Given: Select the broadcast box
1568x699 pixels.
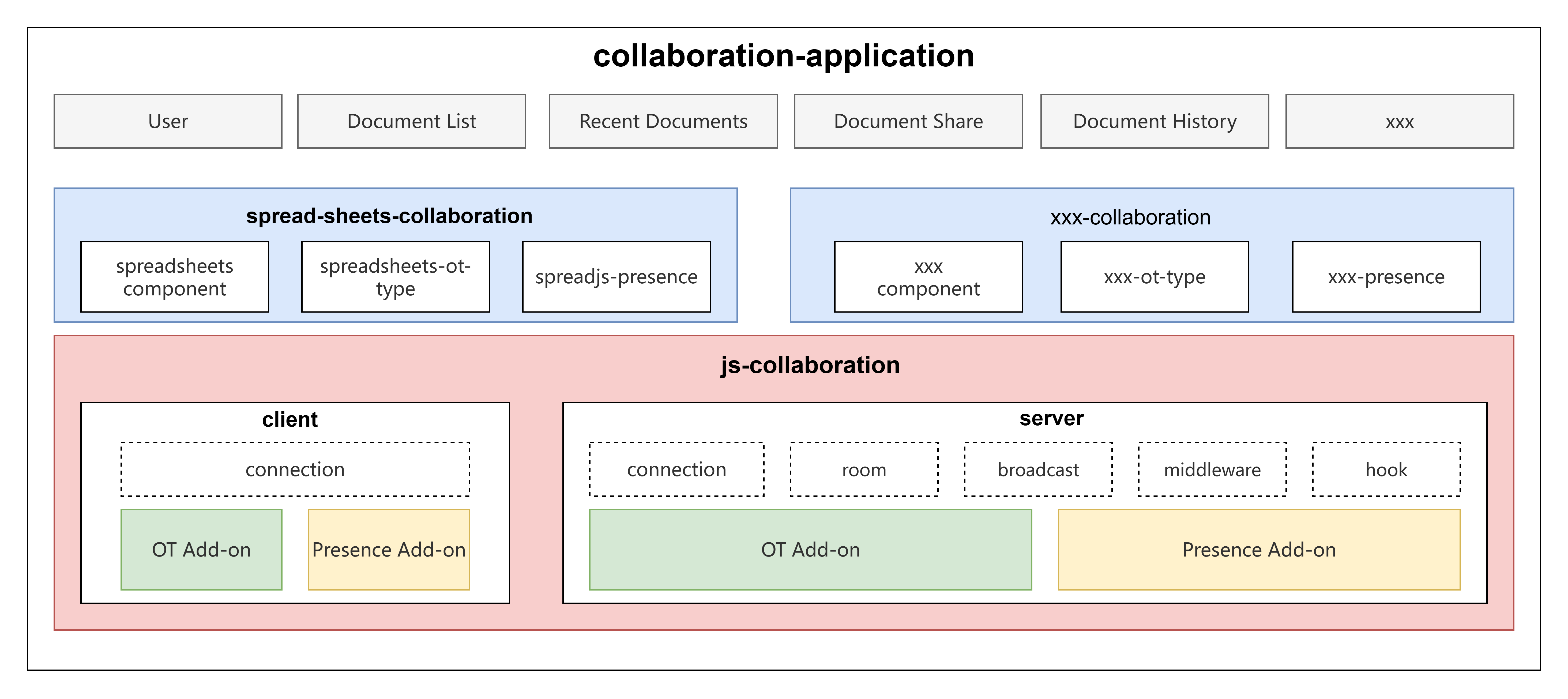Looking at the screenshot, I should click(x=1039, y=469).
